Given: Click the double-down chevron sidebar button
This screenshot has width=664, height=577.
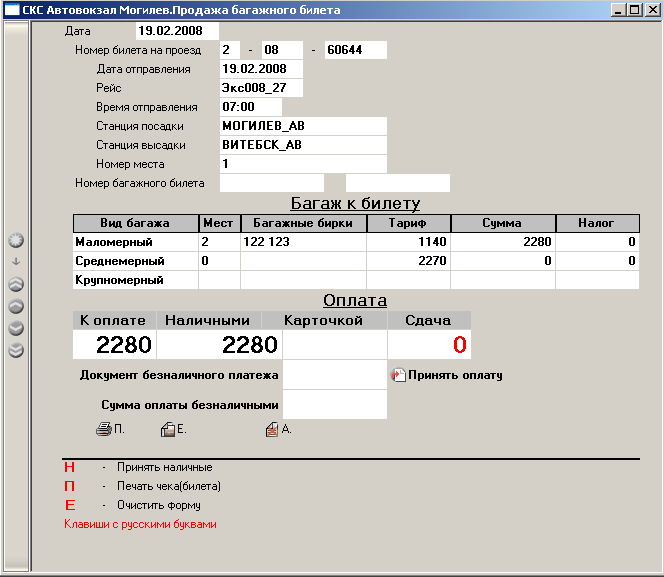Looking at the screenshot, I should 16,350.
